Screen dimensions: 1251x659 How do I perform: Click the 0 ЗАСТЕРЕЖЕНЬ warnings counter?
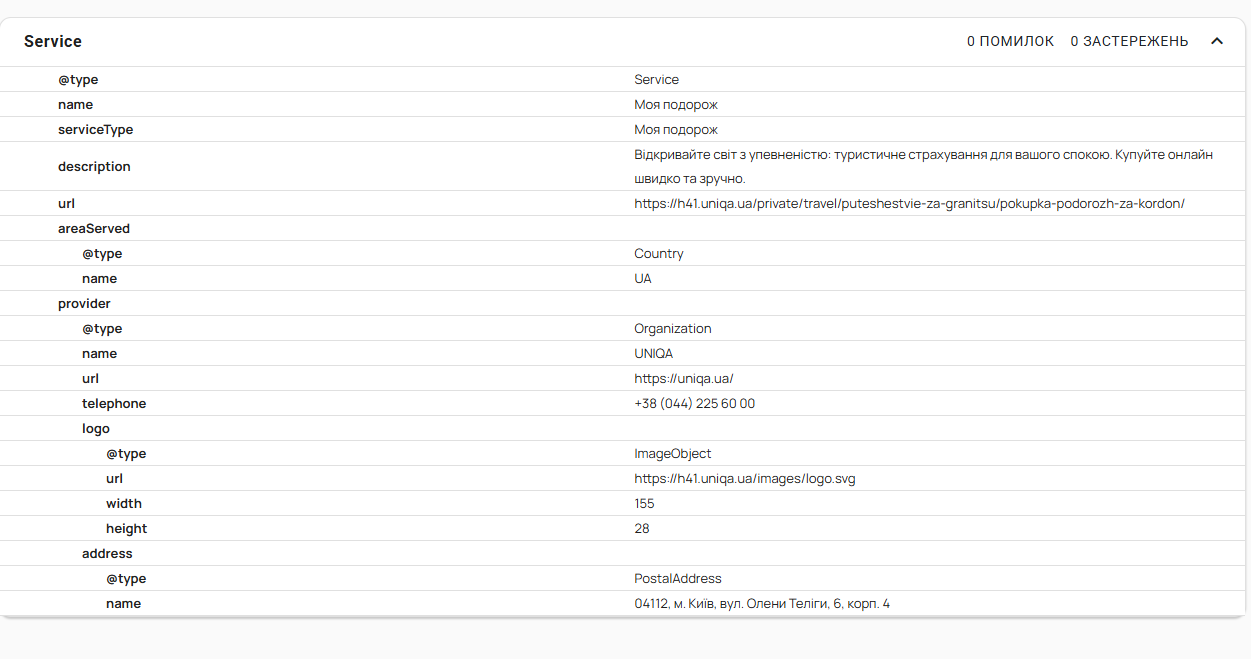pyautogui.click(x=1129, y=41)
